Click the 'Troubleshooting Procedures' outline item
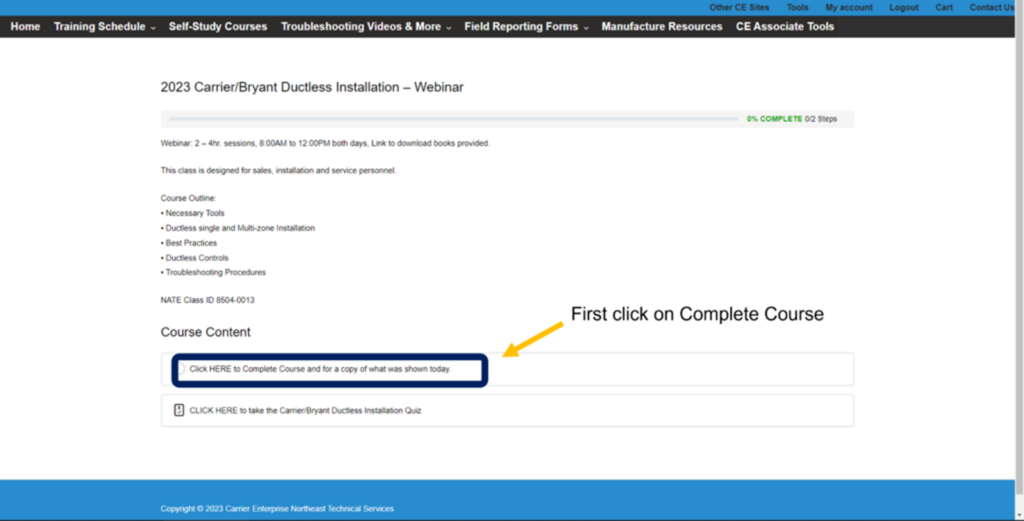1024x521 pixels. pos(216,273)
